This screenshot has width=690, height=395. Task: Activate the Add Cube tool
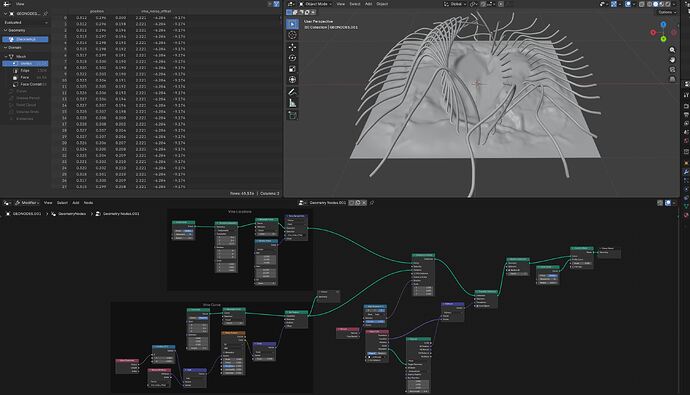pos(292,115)
